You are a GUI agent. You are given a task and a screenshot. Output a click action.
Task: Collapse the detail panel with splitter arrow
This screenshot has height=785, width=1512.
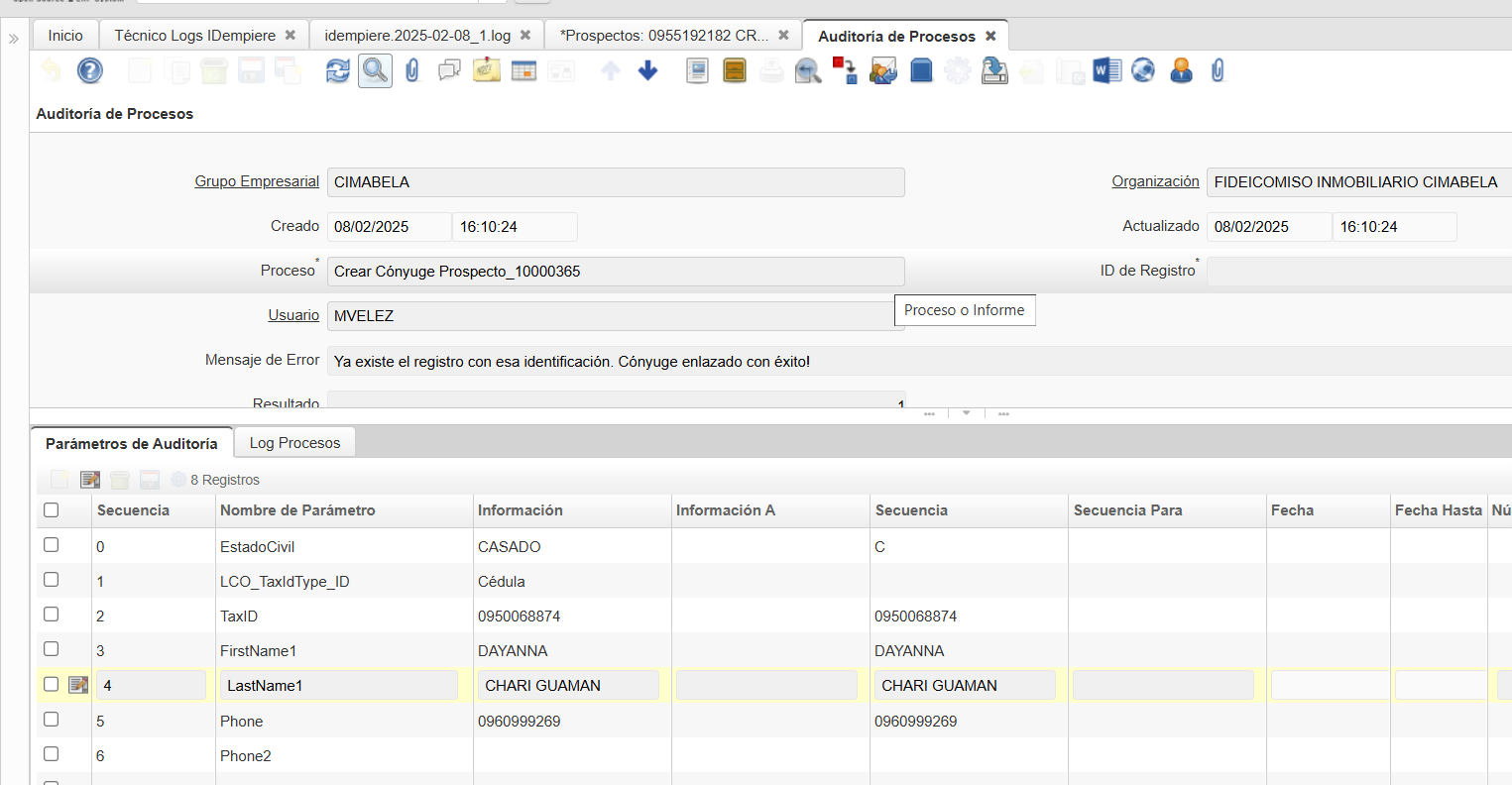[x=967, y=413]
